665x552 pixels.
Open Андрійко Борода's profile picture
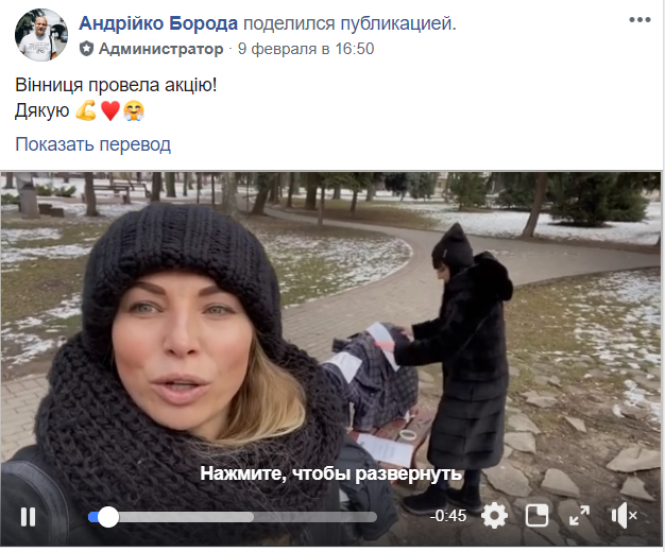click(41, 35)
